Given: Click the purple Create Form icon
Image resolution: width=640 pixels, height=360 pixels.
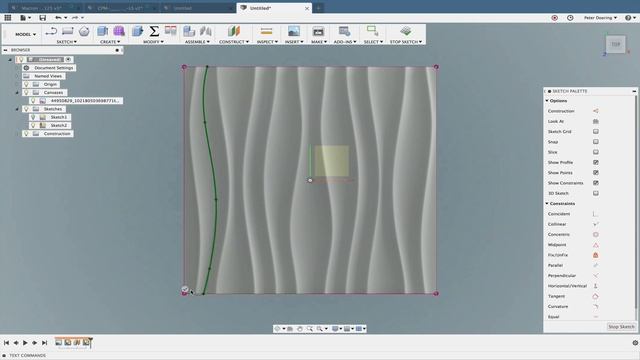Looking at the screenshot, I should pos(119,31).
